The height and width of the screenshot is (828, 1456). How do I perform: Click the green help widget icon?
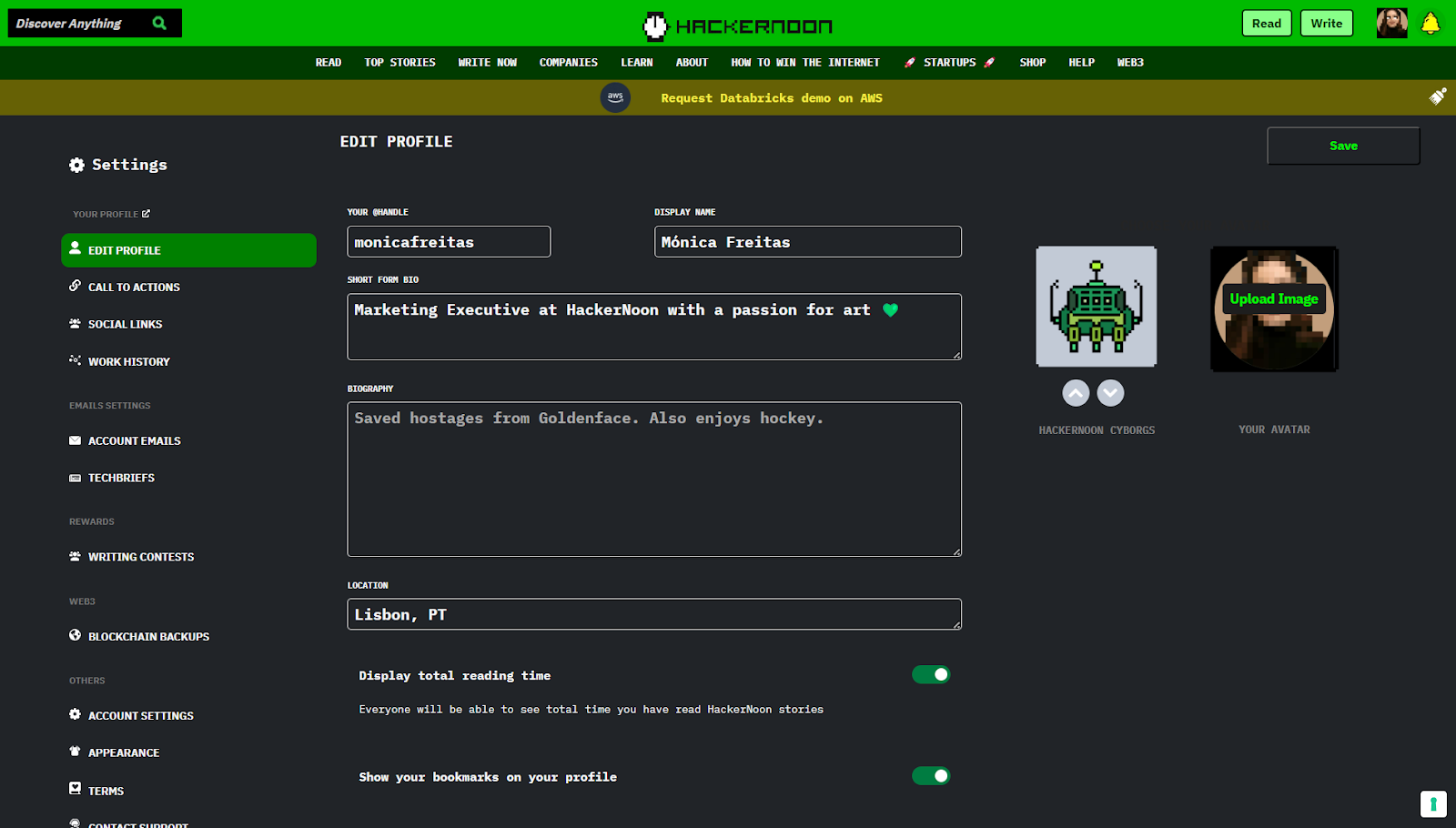click(x=1433, y=803)
